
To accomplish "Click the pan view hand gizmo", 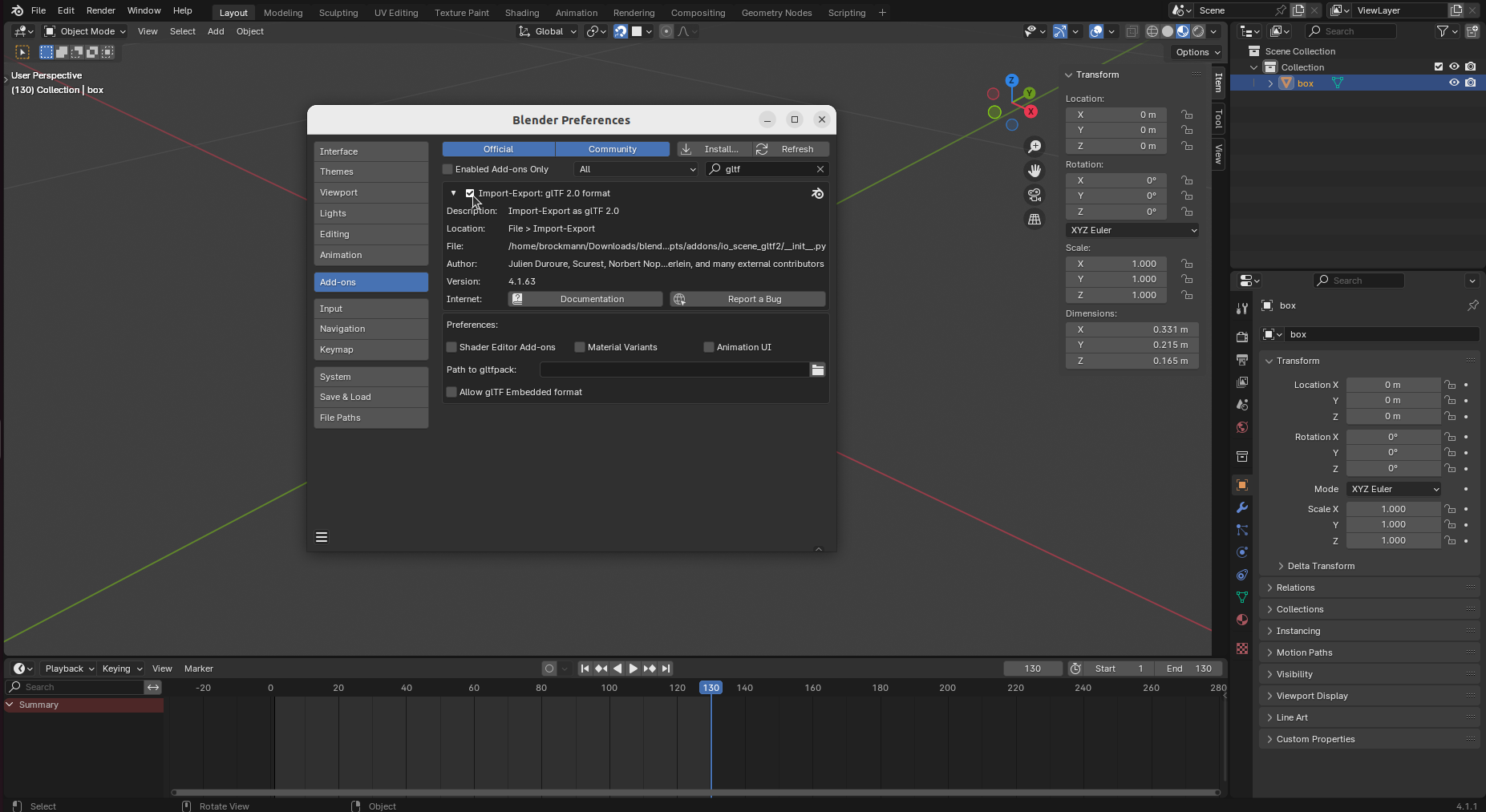I will tap(1035, 171).
